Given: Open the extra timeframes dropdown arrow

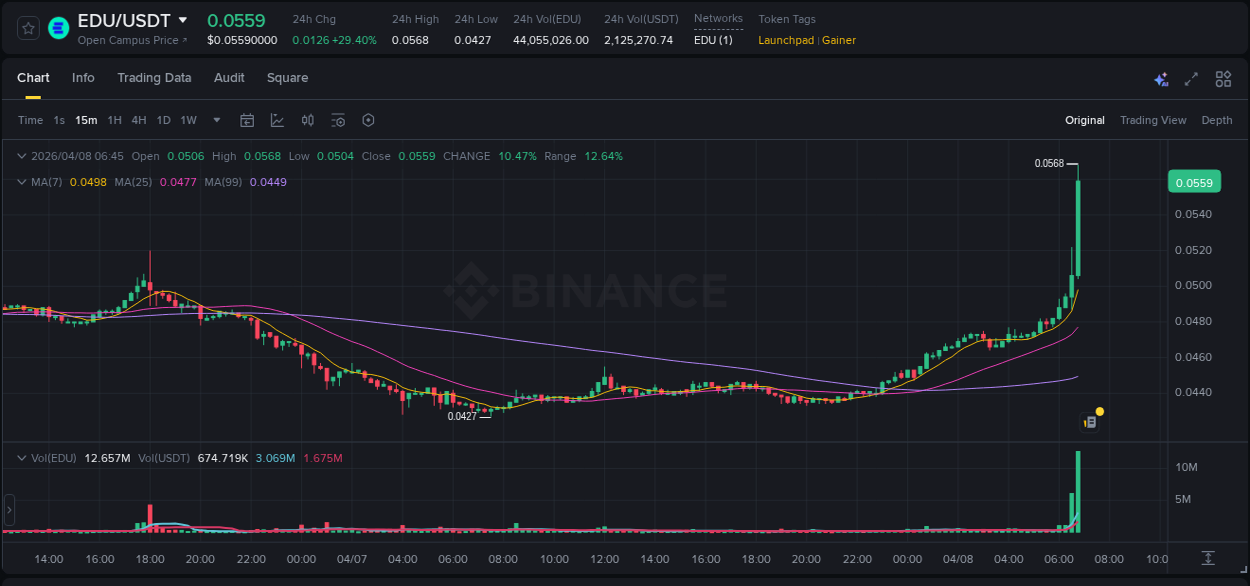Looking at the screenshot, I should (215, 120).
